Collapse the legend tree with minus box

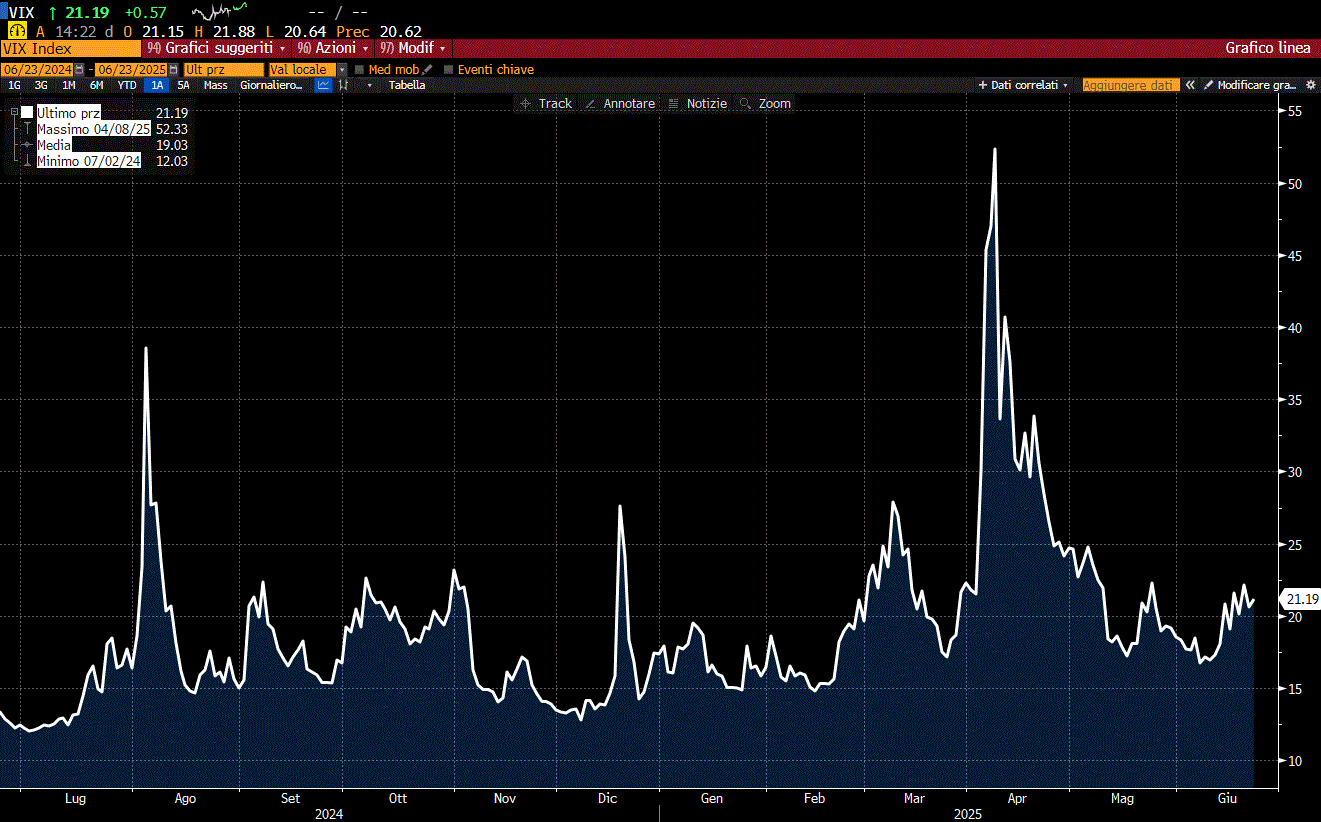coord(14,112)
